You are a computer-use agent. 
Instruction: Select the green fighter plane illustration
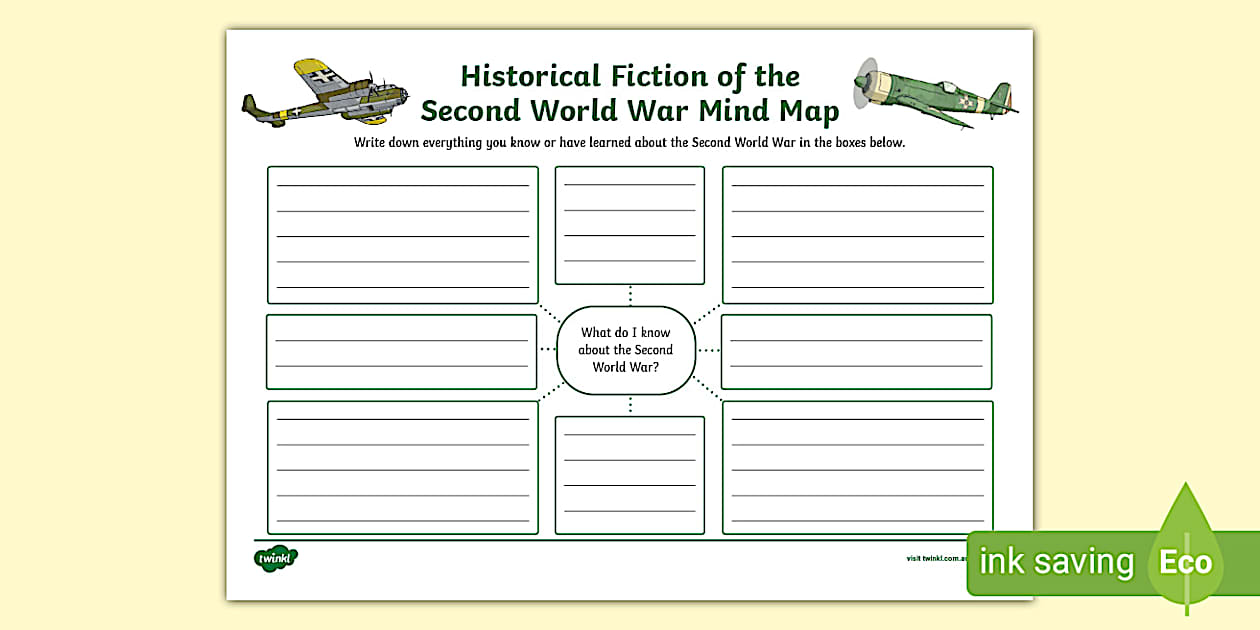(x=935, y=95)
